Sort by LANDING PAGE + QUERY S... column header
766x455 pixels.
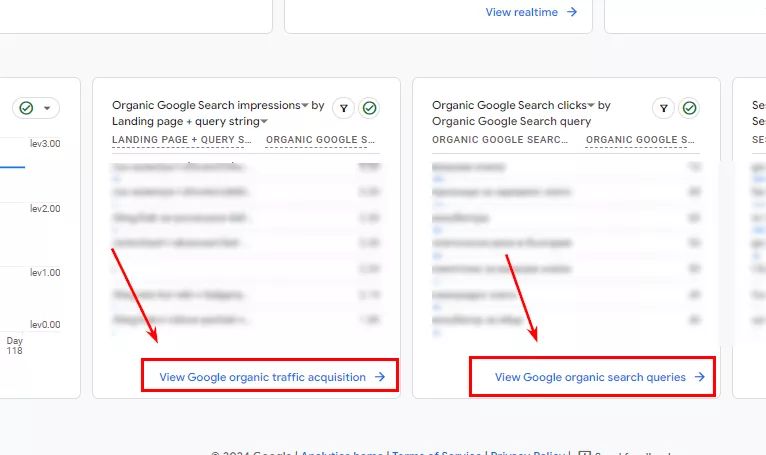click(182, 140)
